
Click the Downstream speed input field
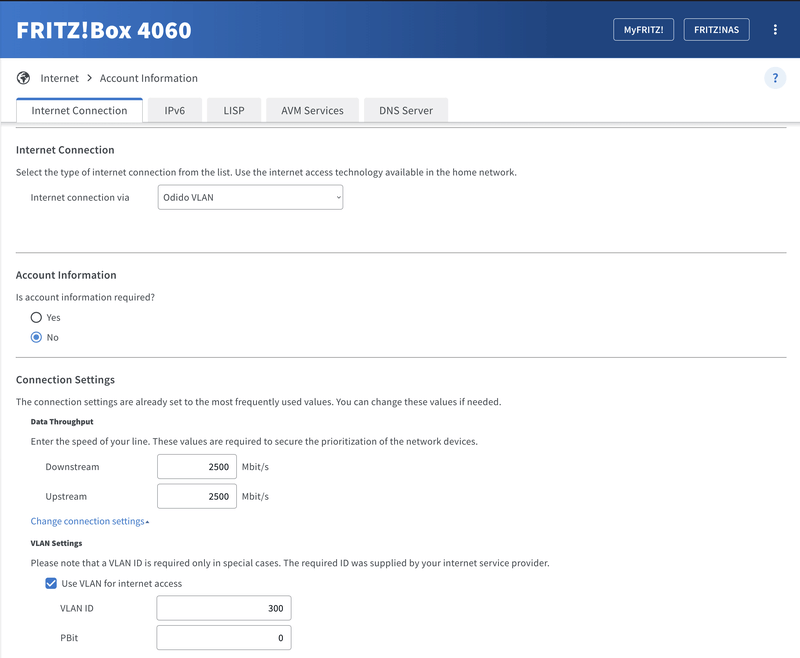pos(197,466)
